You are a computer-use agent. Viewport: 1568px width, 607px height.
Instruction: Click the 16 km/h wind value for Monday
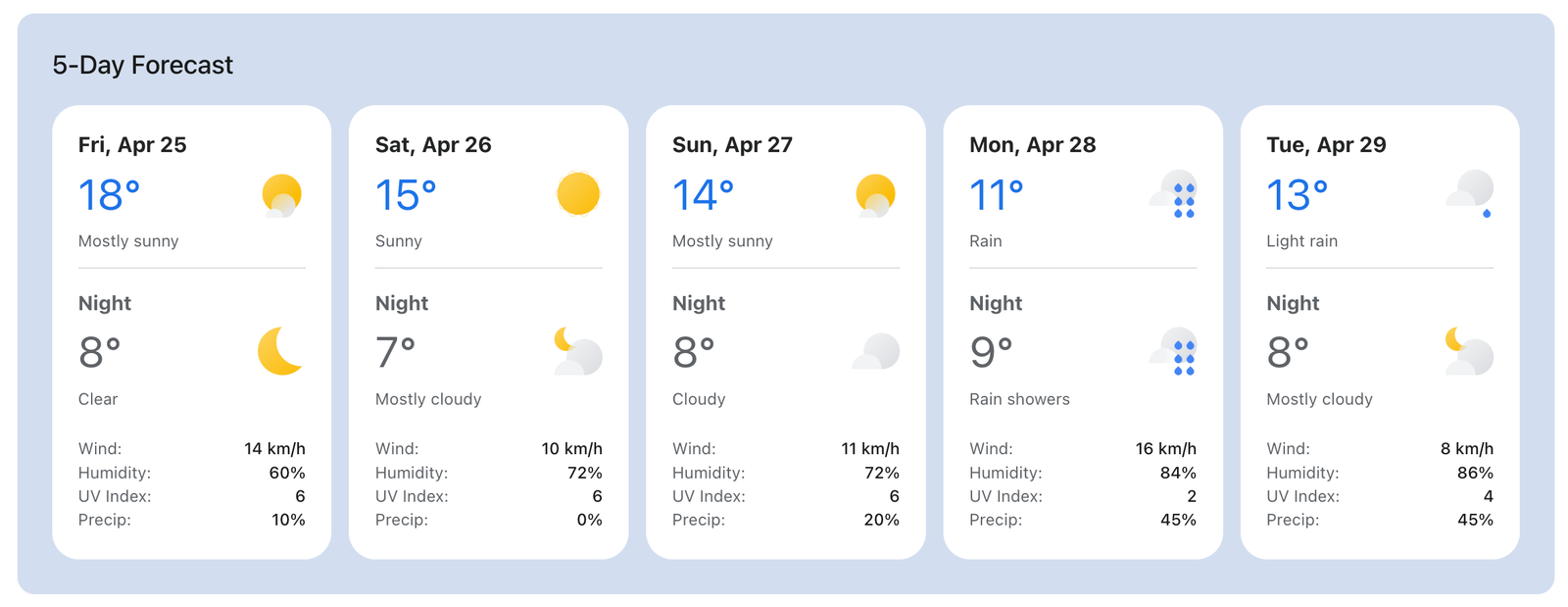[1164, 448]
